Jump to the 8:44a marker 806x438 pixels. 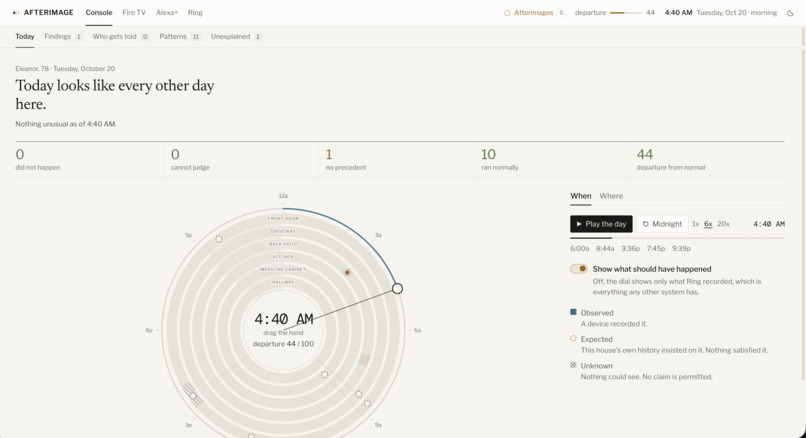click(605, 248)
